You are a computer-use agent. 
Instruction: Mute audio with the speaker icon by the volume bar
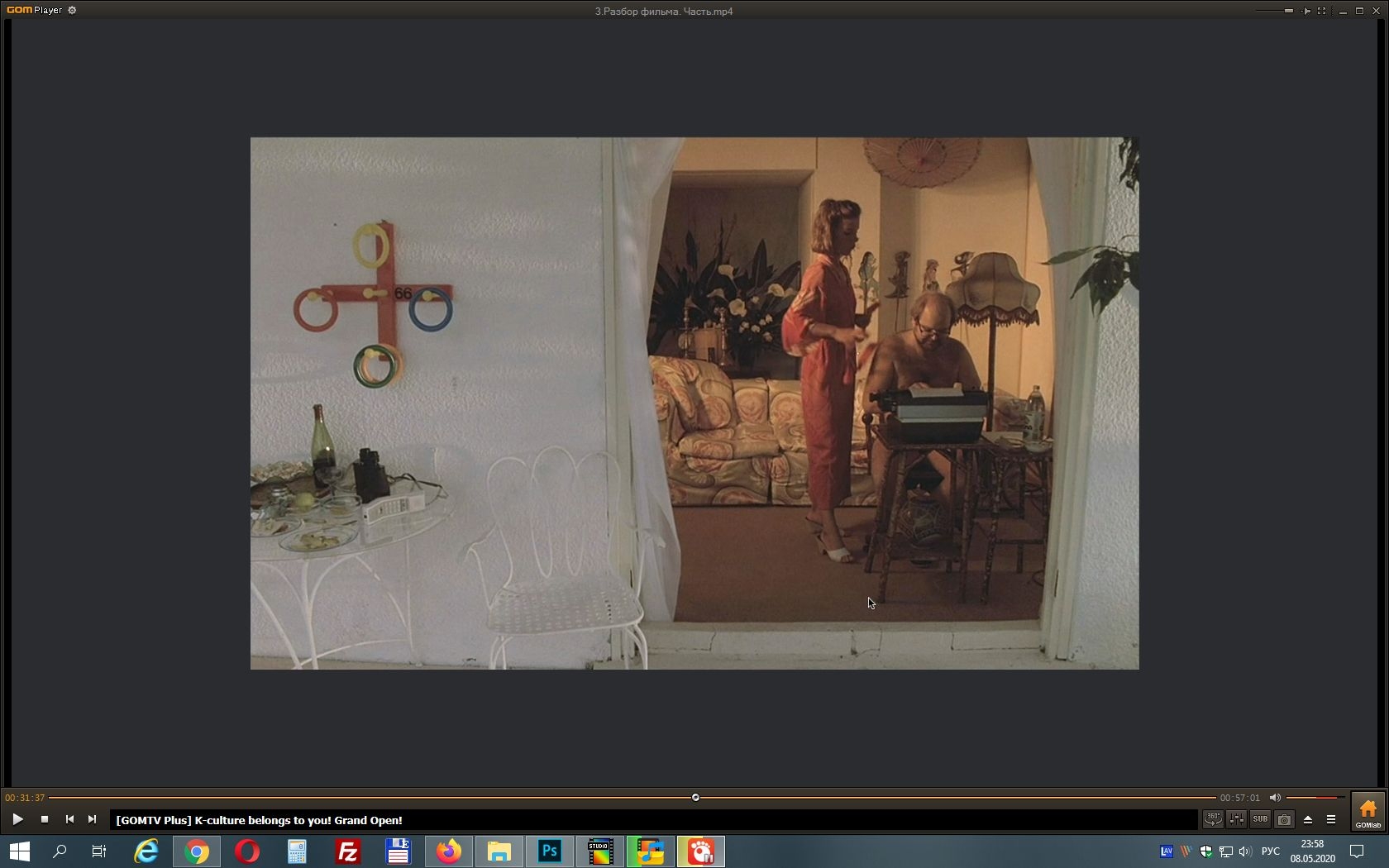pos(1275,798)
